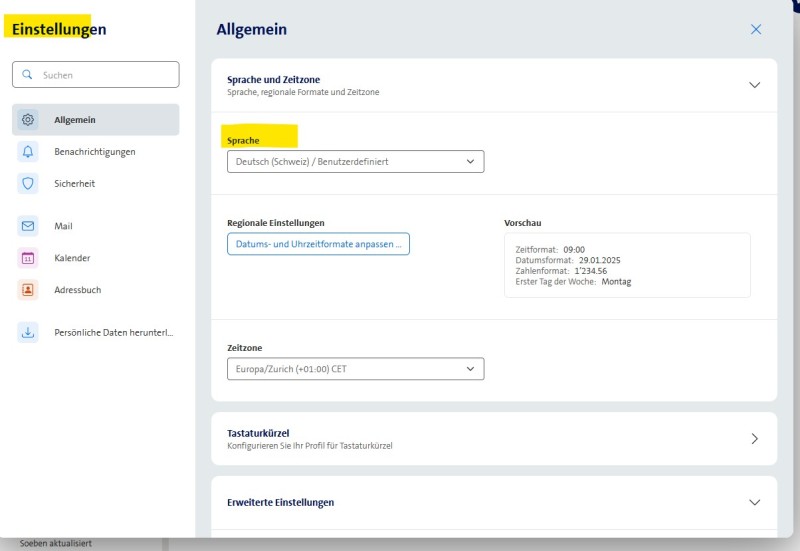Click the gear icon next to Allgemein
Screen dimensions: 800x551
pyautogui.click(x=28, y=120)
